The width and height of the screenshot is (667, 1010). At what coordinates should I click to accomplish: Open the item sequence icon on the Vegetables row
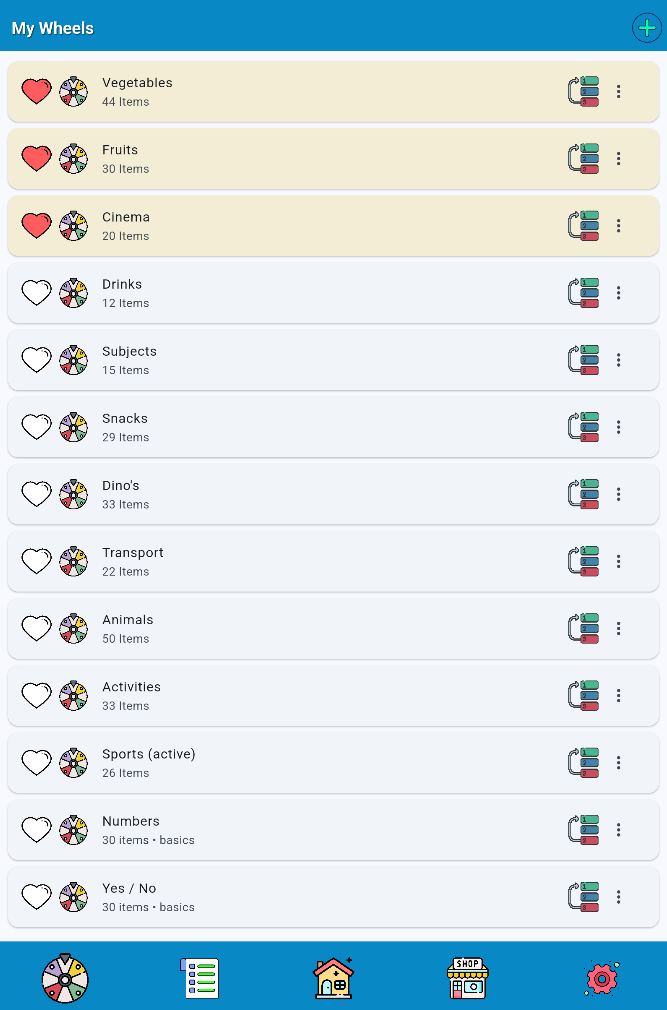pos(583,91)
